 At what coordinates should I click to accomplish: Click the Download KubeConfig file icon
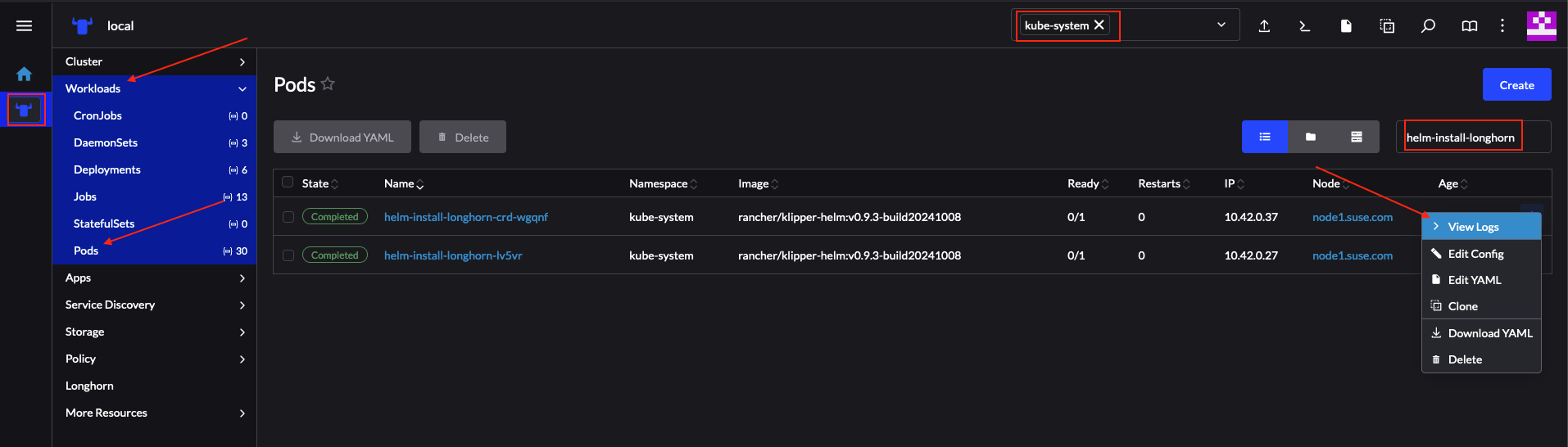[x=1346, y=26]
